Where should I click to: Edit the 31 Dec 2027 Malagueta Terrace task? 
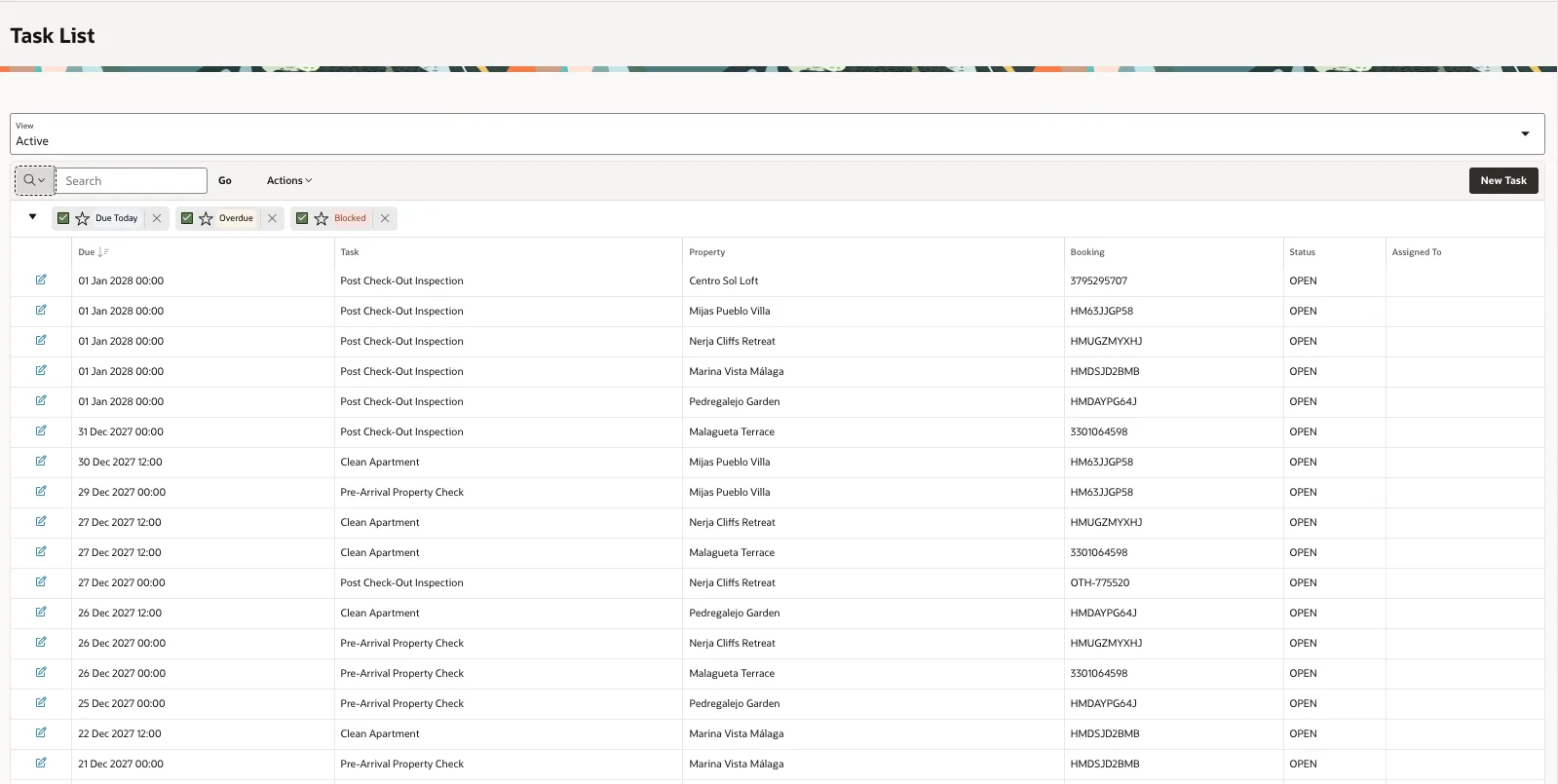[x=41, y=431]
